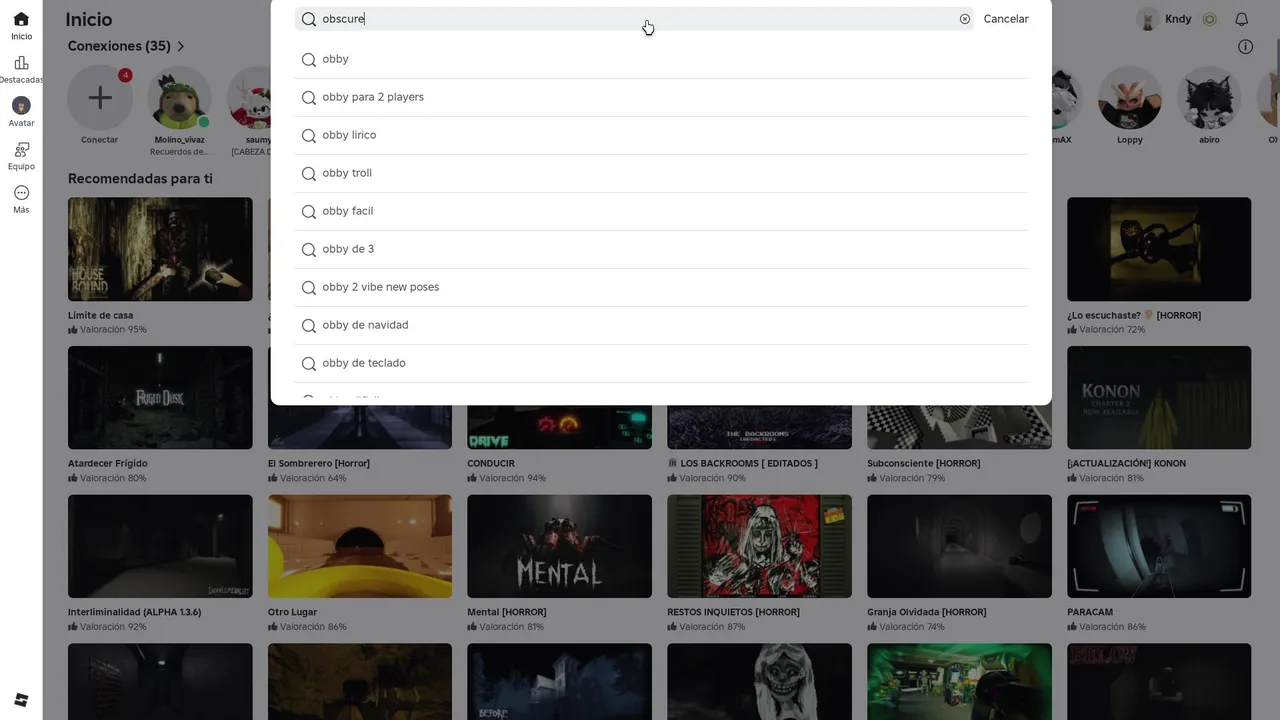This screenshot has height=720, width=1280.
Task: Select suggestion "obby de 3"
Action: pos(661,249)
